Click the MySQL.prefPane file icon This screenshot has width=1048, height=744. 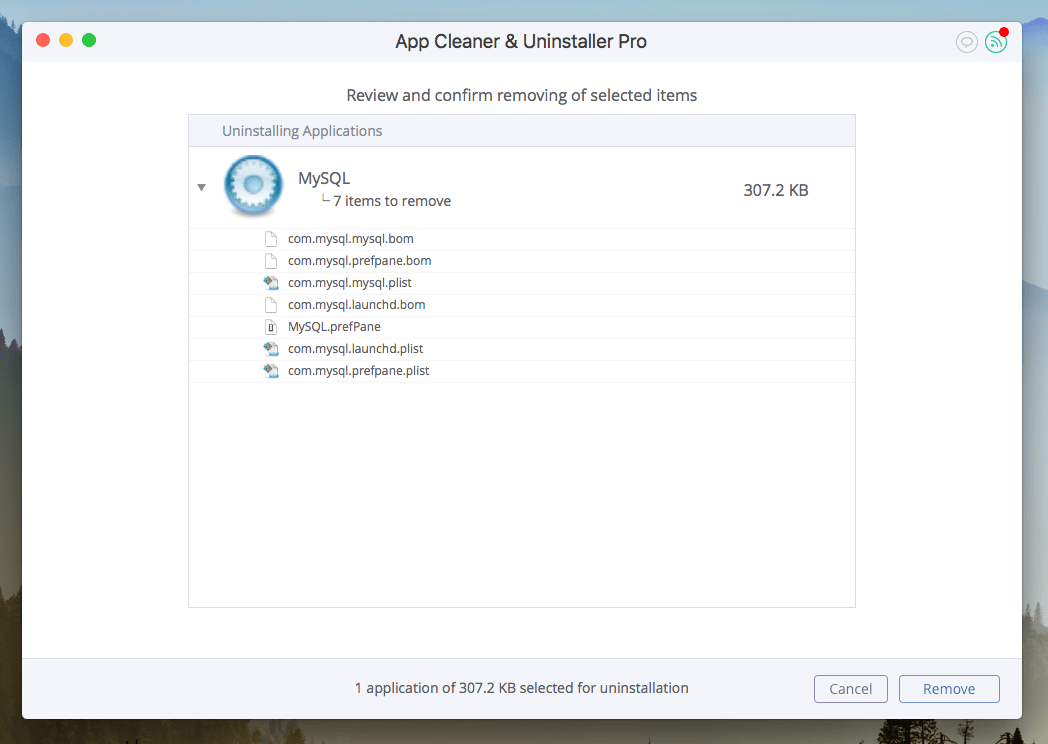point(271,327)
